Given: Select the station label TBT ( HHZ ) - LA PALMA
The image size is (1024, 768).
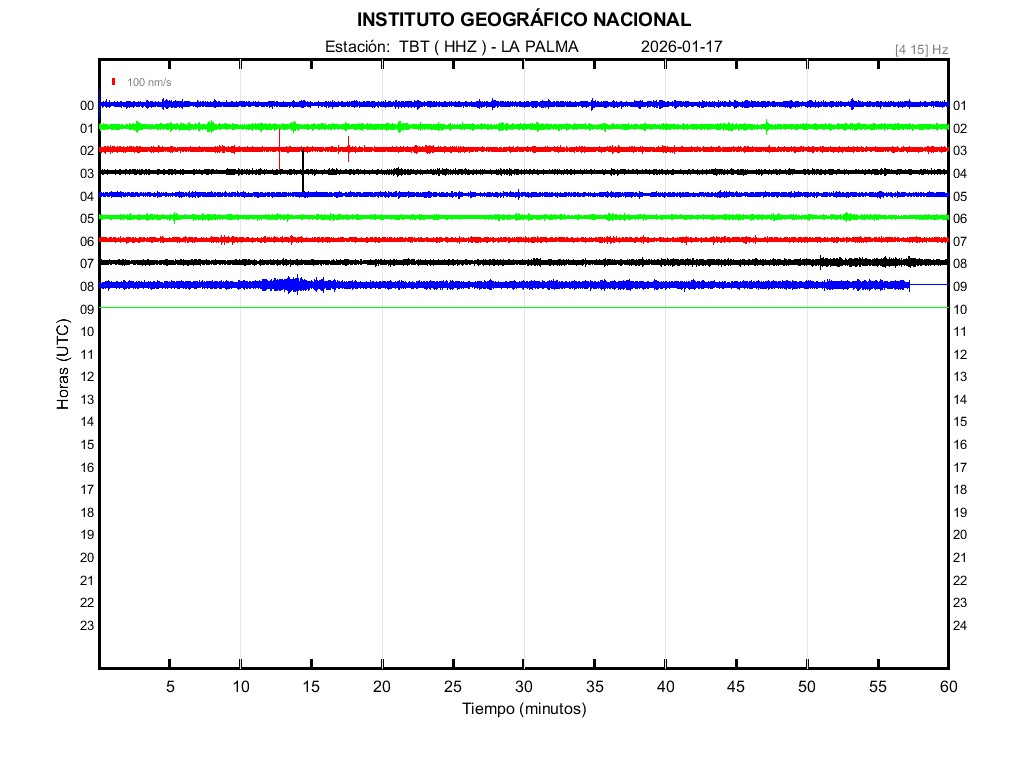Looking at the screenshot, I should 452,47.
